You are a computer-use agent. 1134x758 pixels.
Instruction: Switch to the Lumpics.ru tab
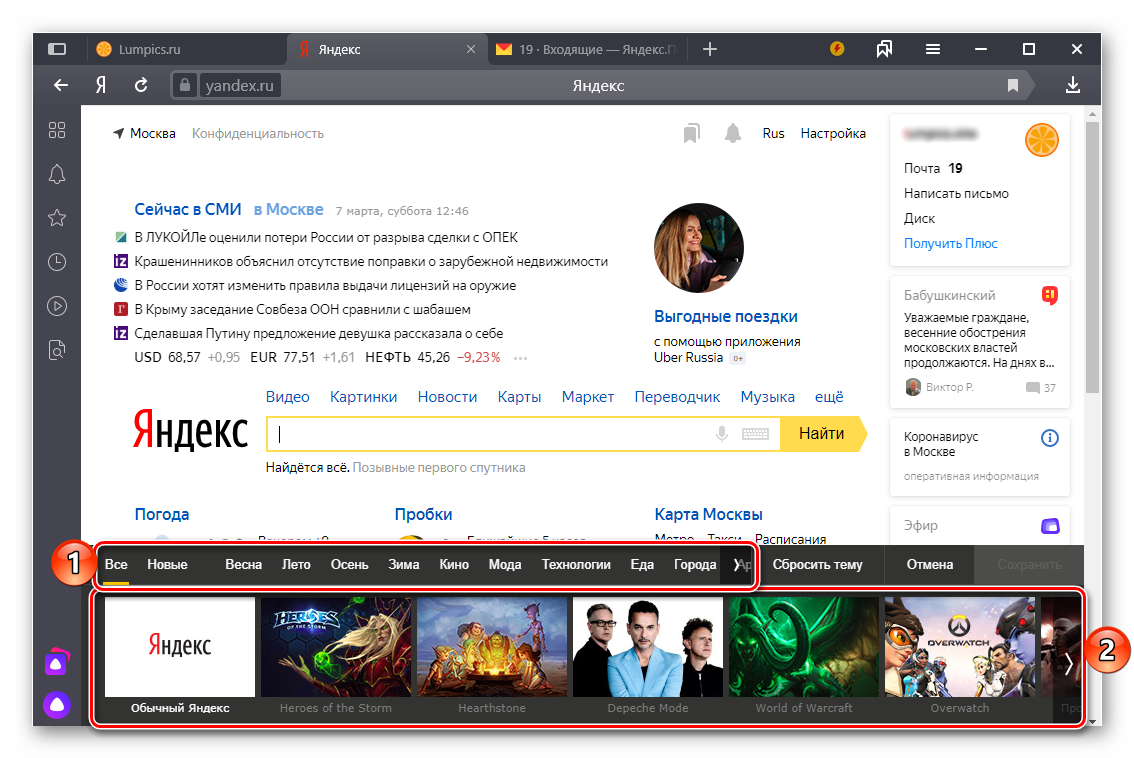188,49
